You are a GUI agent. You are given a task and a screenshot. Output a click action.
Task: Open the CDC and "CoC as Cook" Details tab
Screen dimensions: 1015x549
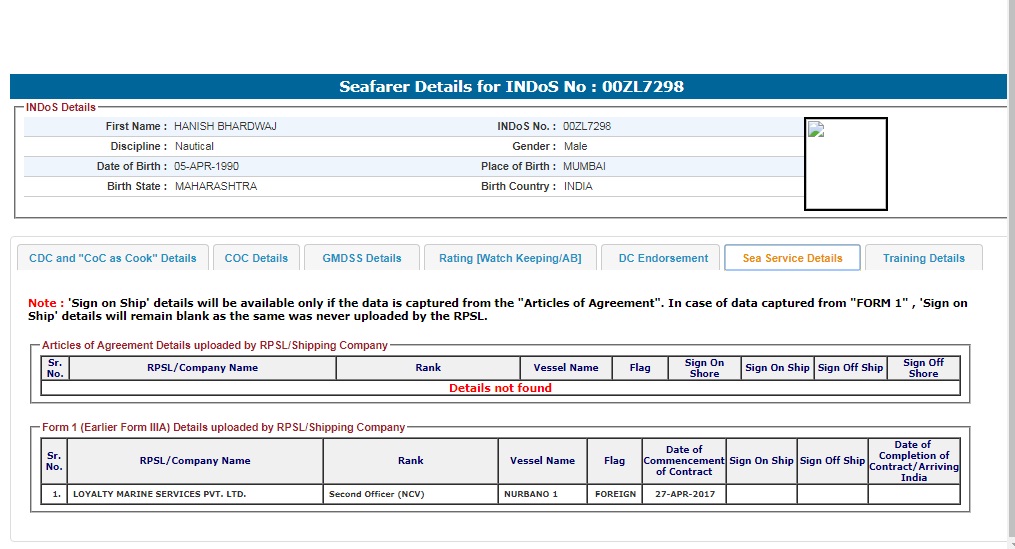[113, 258]
